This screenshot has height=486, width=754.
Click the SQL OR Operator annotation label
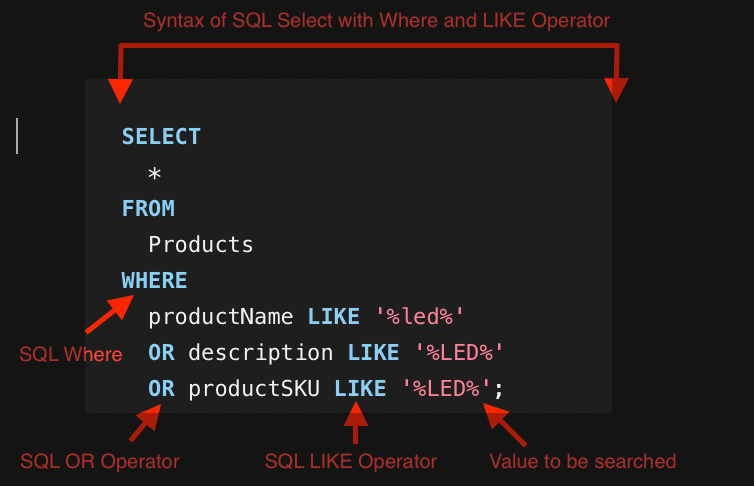[x=100, y=461]
